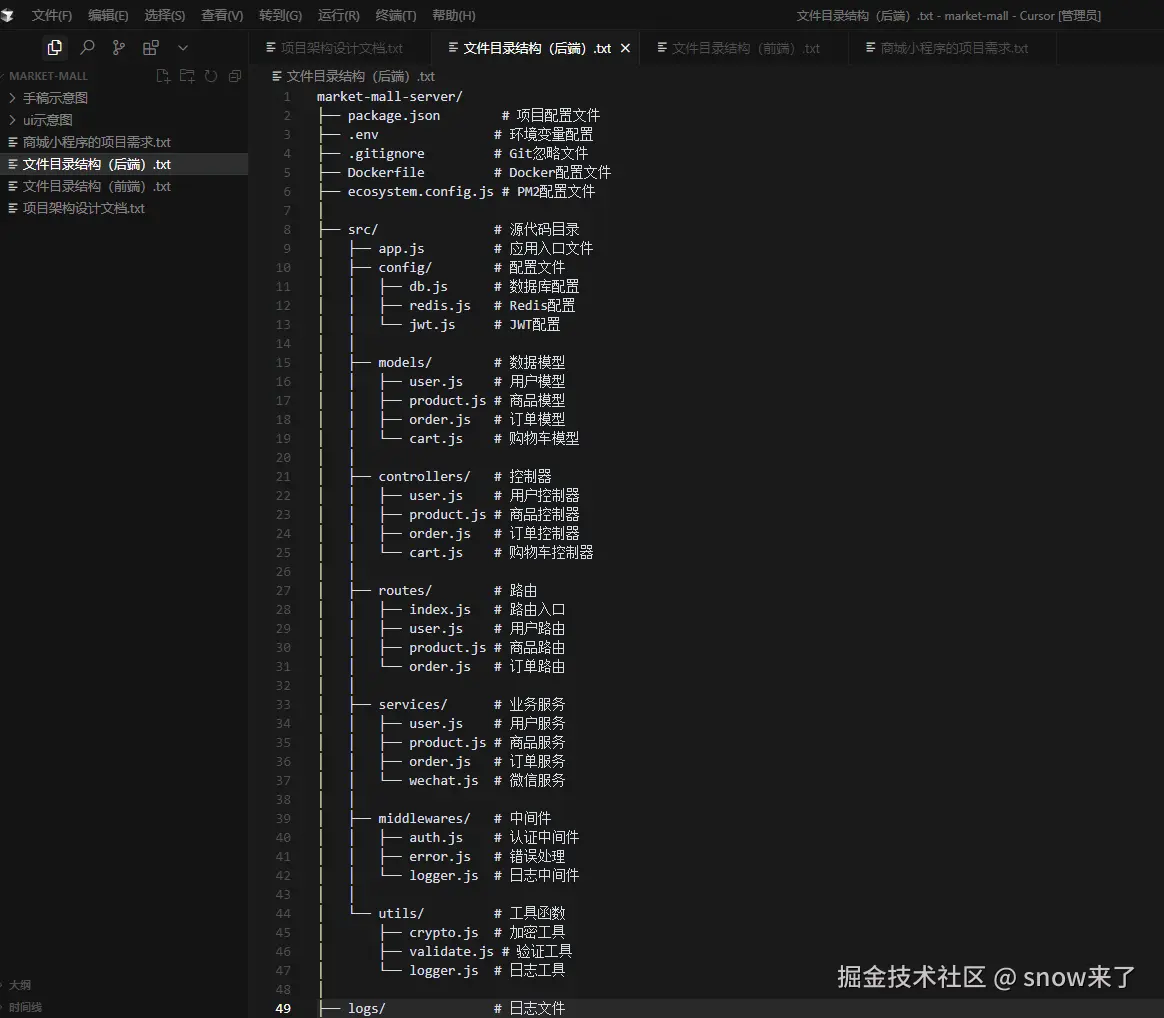Open the 转到(G) menu
1164x1018 pixels.
(x=280, y=15)
